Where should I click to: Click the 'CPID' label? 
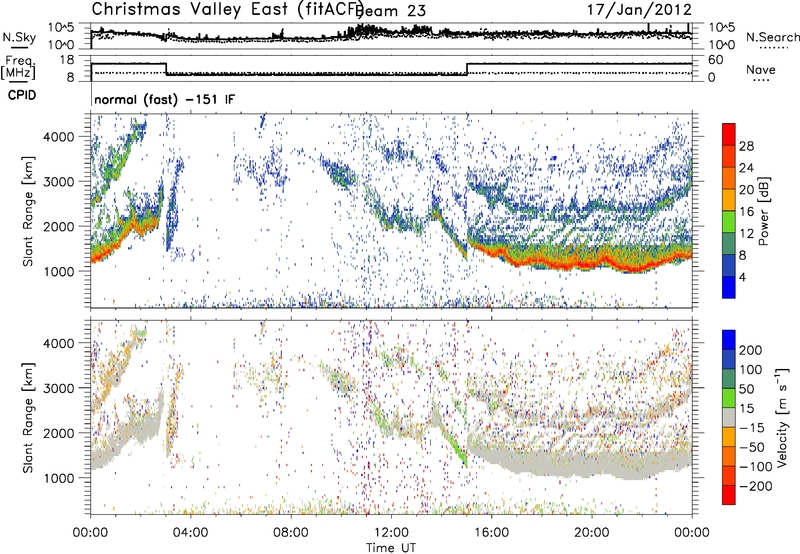22,95
